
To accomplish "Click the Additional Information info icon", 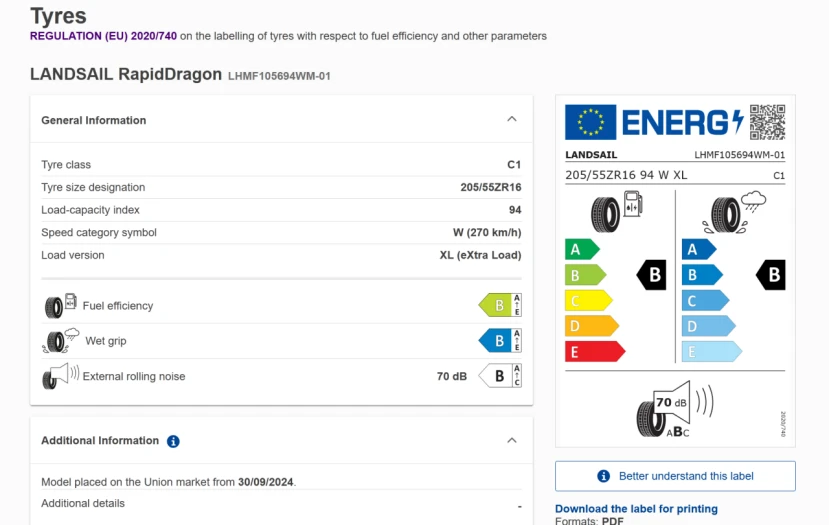I will [x=173, y=441].
